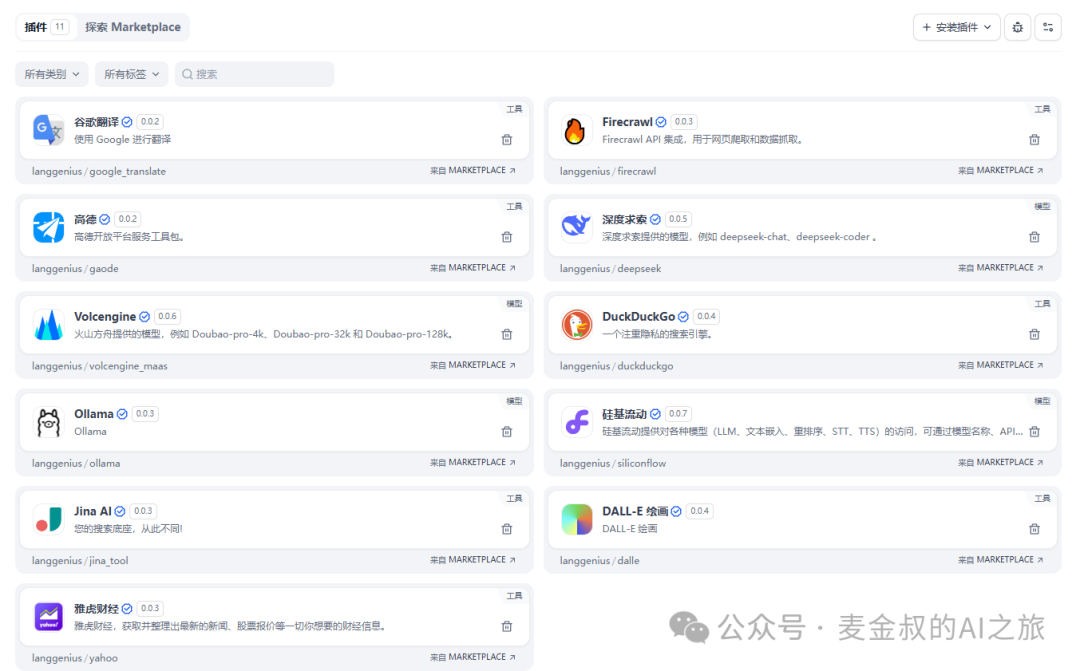This screenshot has height=671, width=1080.
Task: Select the DuckDuckGo plugin title
Action: pos(638,316)
